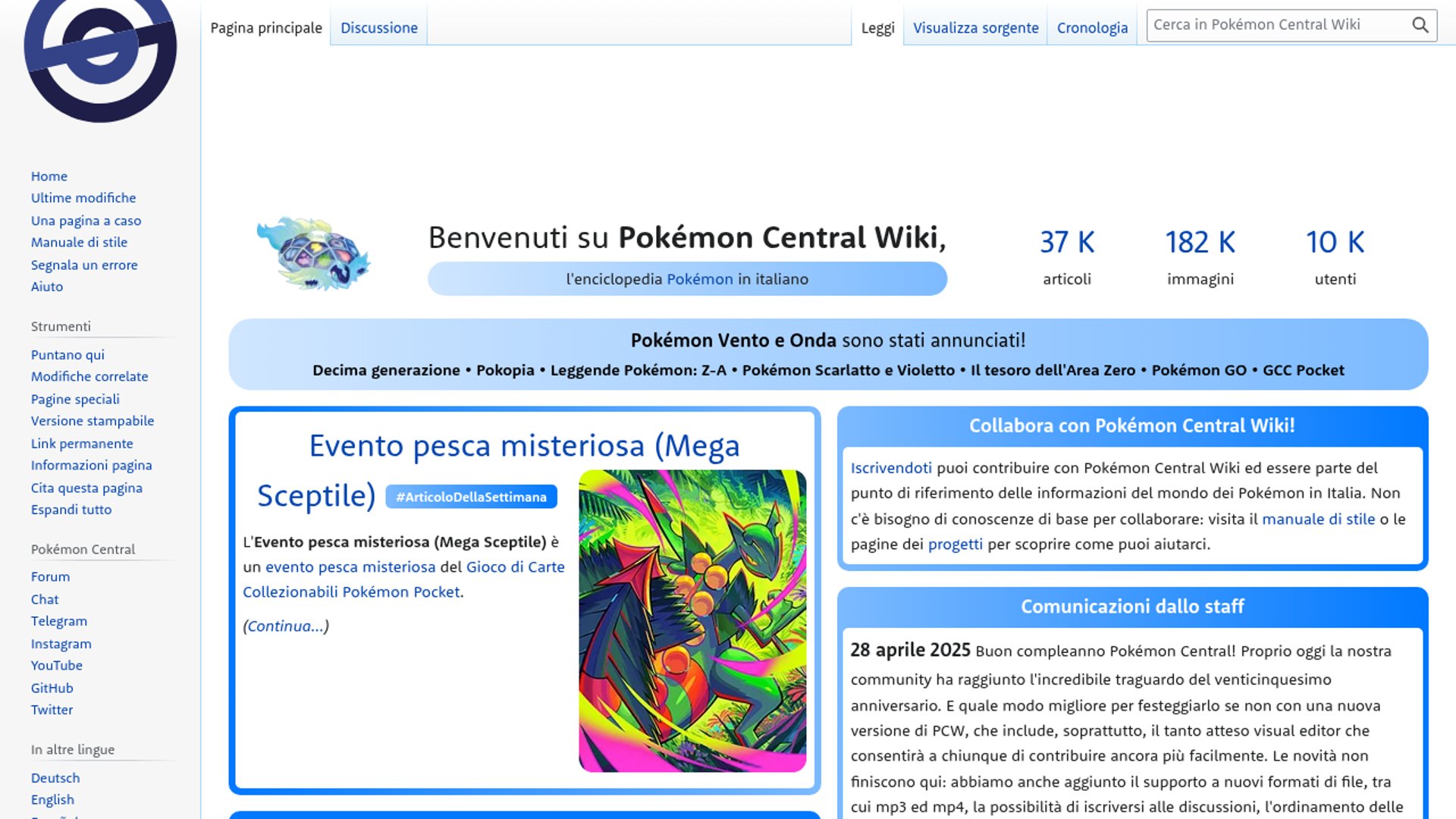Switch to English language version
1456x819 pixels.
pyautogui.click(x=52, y=800)
